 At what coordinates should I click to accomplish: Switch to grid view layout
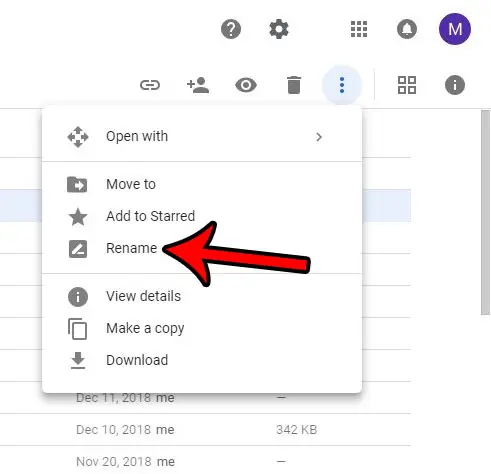407,85
